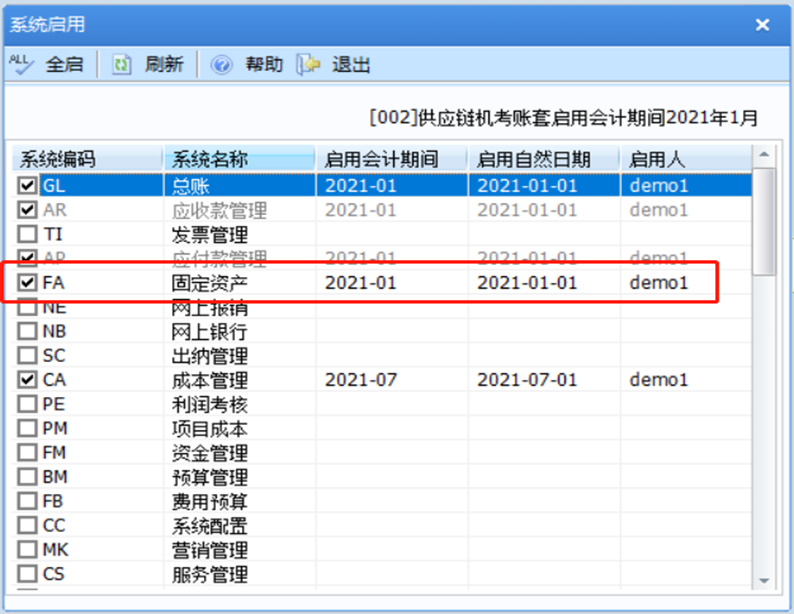Screen dimensions: 794x614
Task: Click the 启用自然日期 column header
Action: (544, 159)
